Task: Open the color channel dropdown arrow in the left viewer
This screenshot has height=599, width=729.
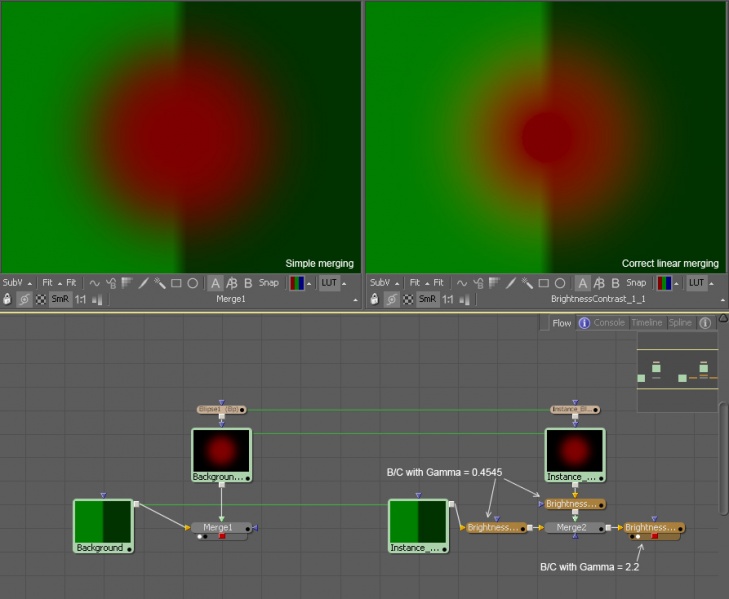Action: (309, 284)
